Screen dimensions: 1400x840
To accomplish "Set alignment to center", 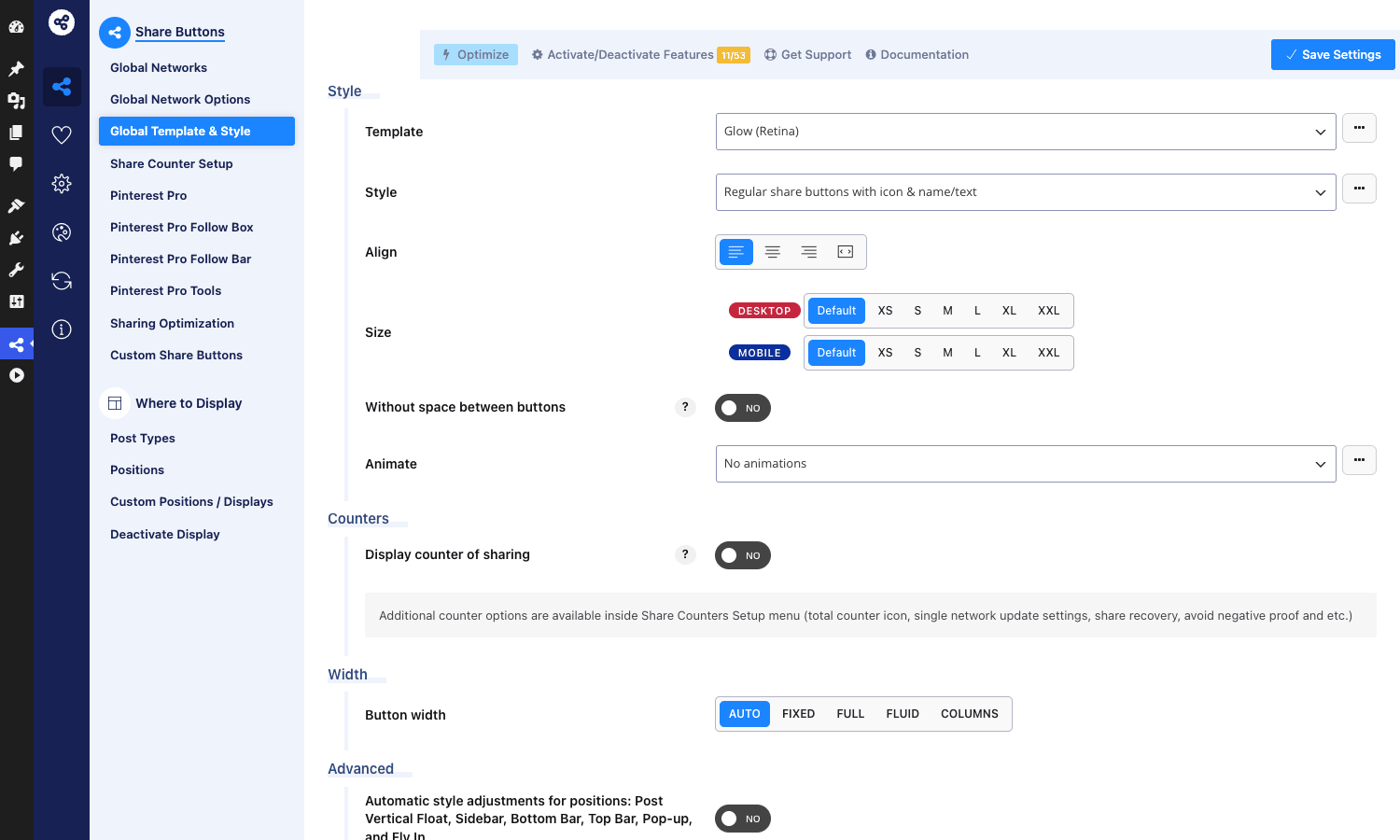I will pyautogui.click(x=773, y=252).
